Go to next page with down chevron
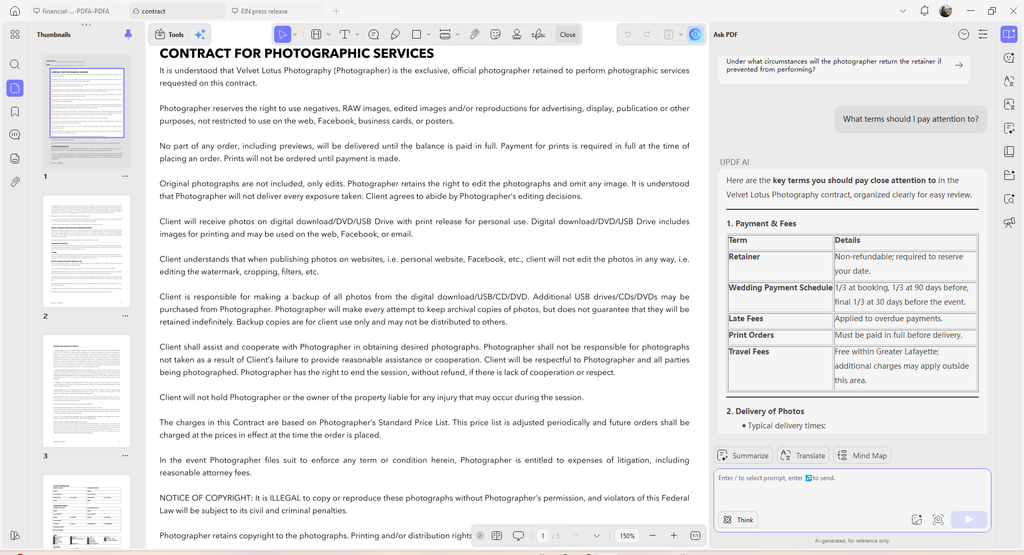The image size is (1024, 555). (x=596, y=535)
